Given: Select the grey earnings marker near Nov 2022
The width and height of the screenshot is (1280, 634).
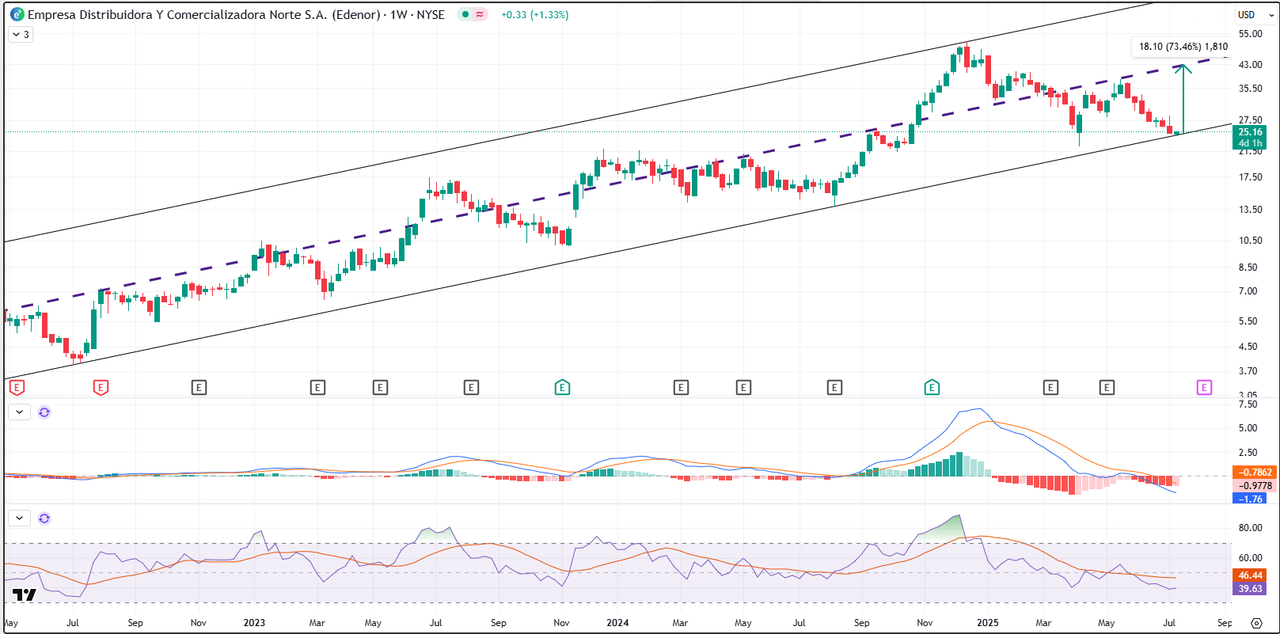Looking at the screenshot, I should tap(199, 387).
